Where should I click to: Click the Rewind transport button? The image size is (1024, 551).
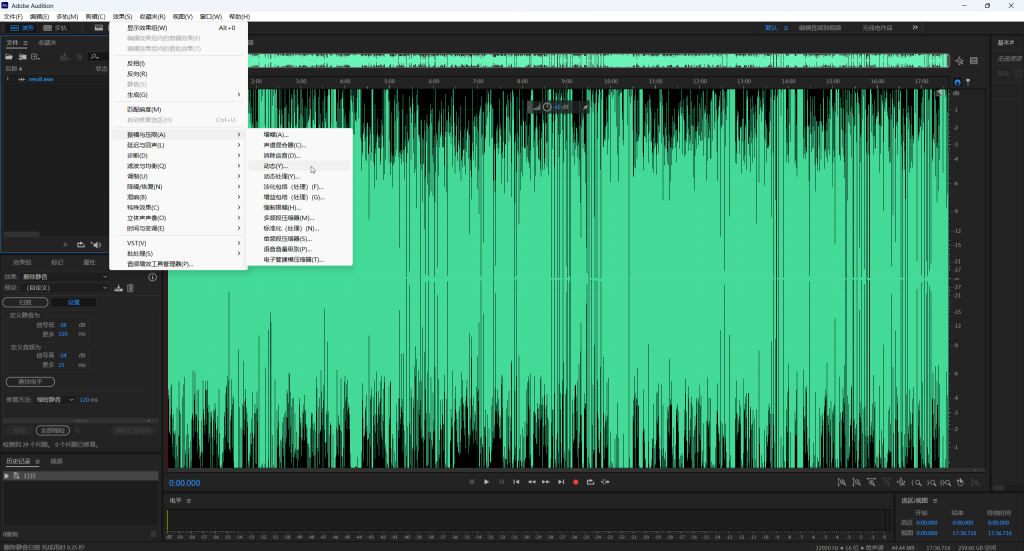coord(532,482)
